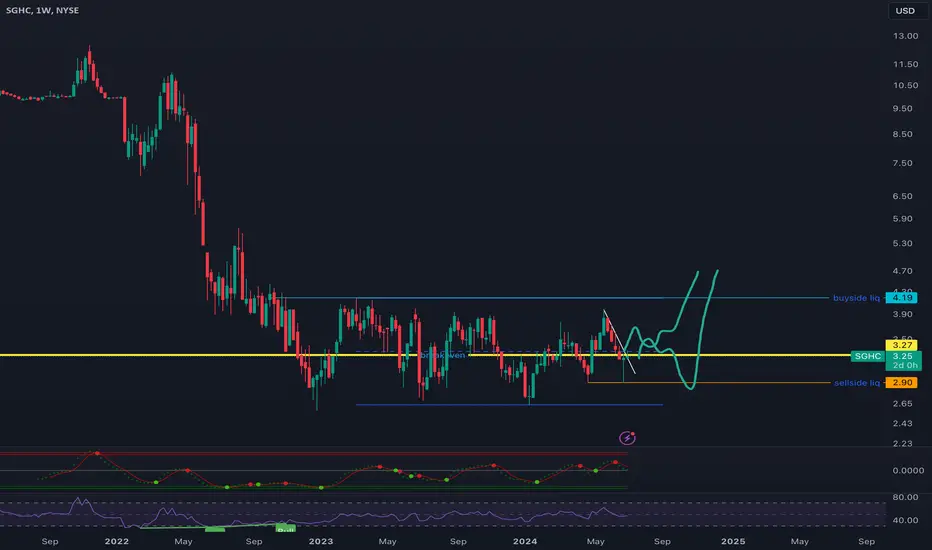Select the 'break even' annotation text
Viewport: 932px width, 550px height.
(443, 355)
